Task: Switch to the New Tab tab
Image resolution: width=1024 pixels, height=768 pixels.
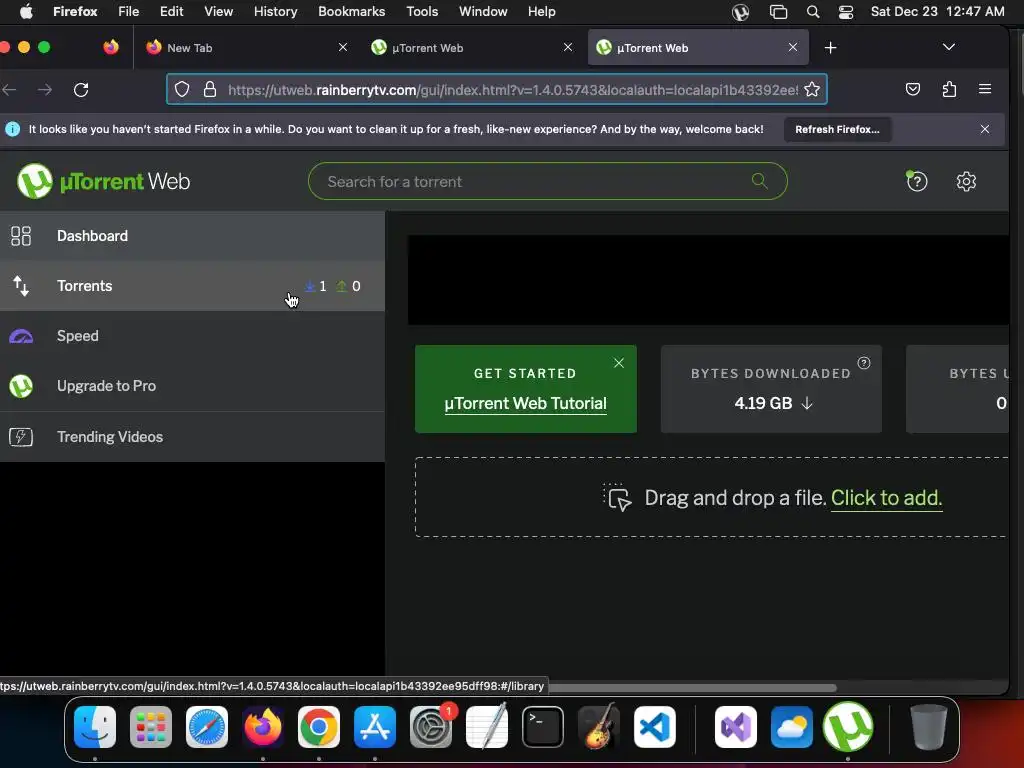Action: (246, 48)
